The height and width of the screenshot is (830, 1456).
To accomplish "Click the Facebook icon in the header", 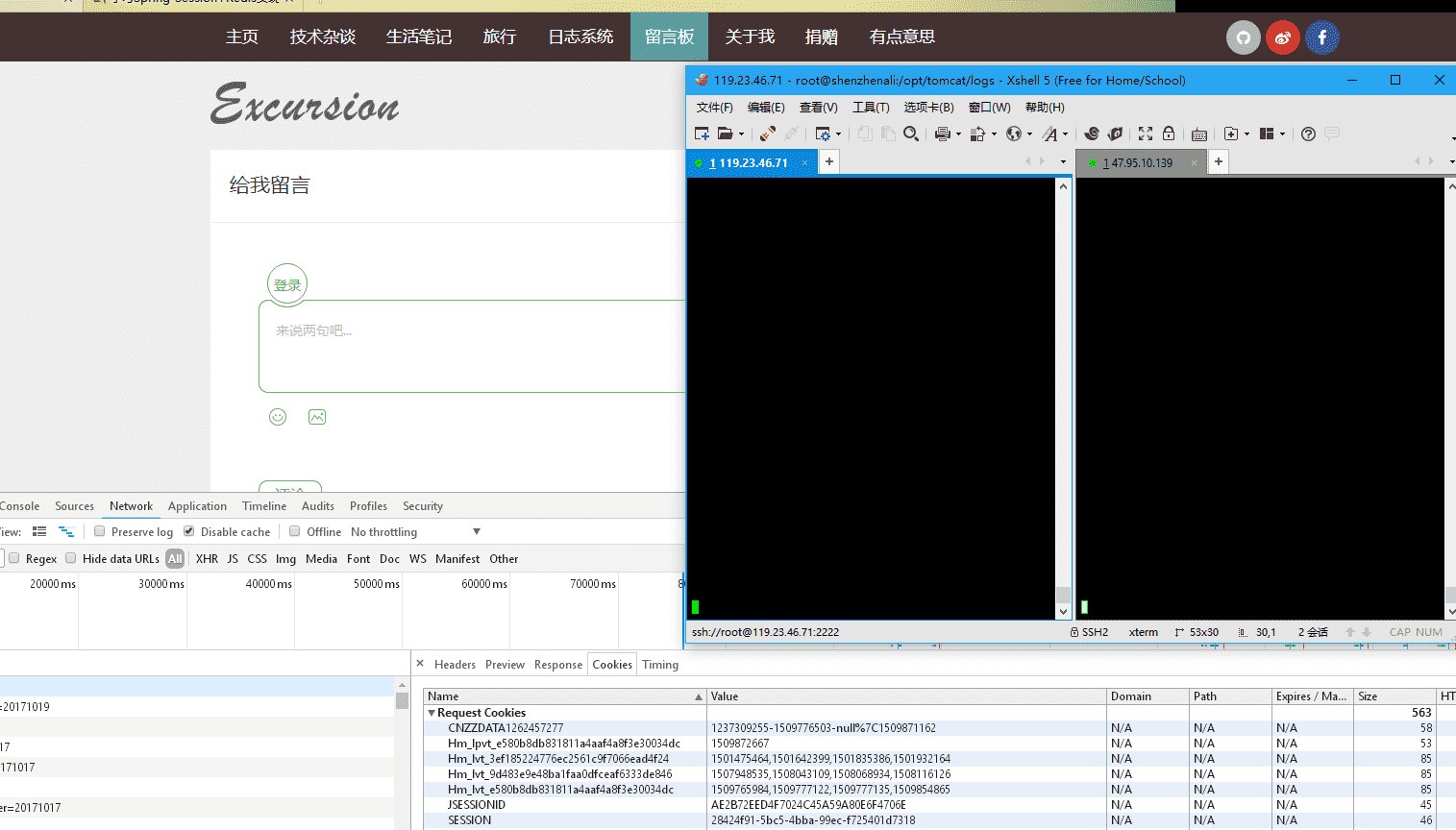I will tap(1321, 37).
